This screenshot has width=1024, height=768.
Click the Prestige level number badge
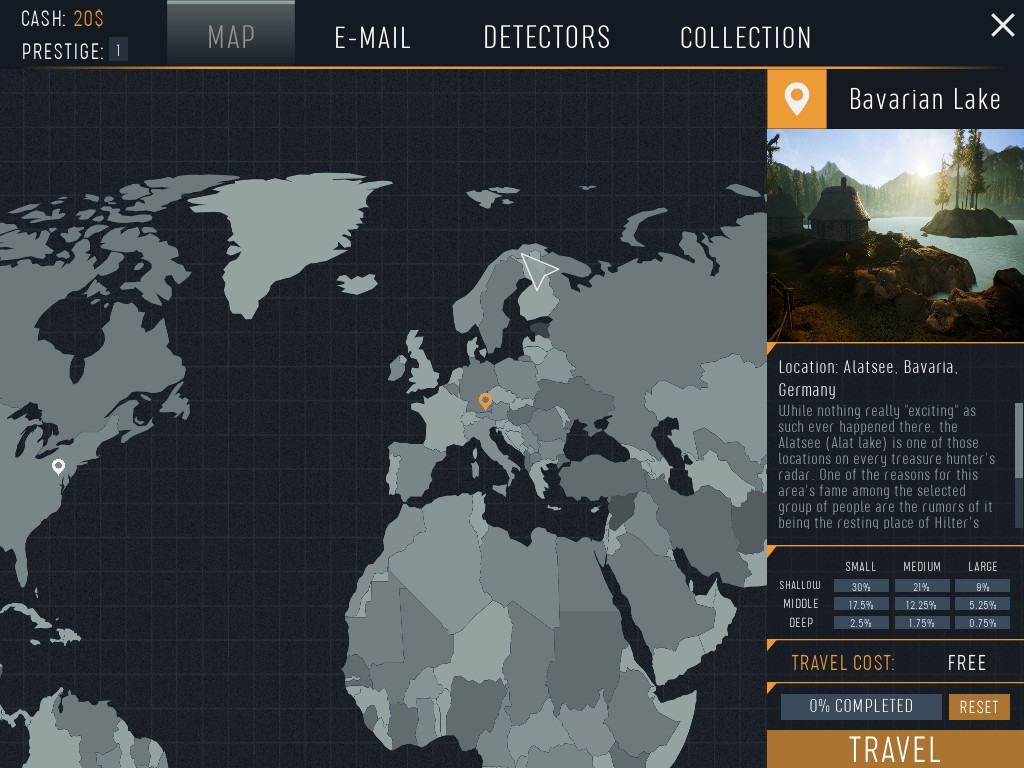coord(118,50)
